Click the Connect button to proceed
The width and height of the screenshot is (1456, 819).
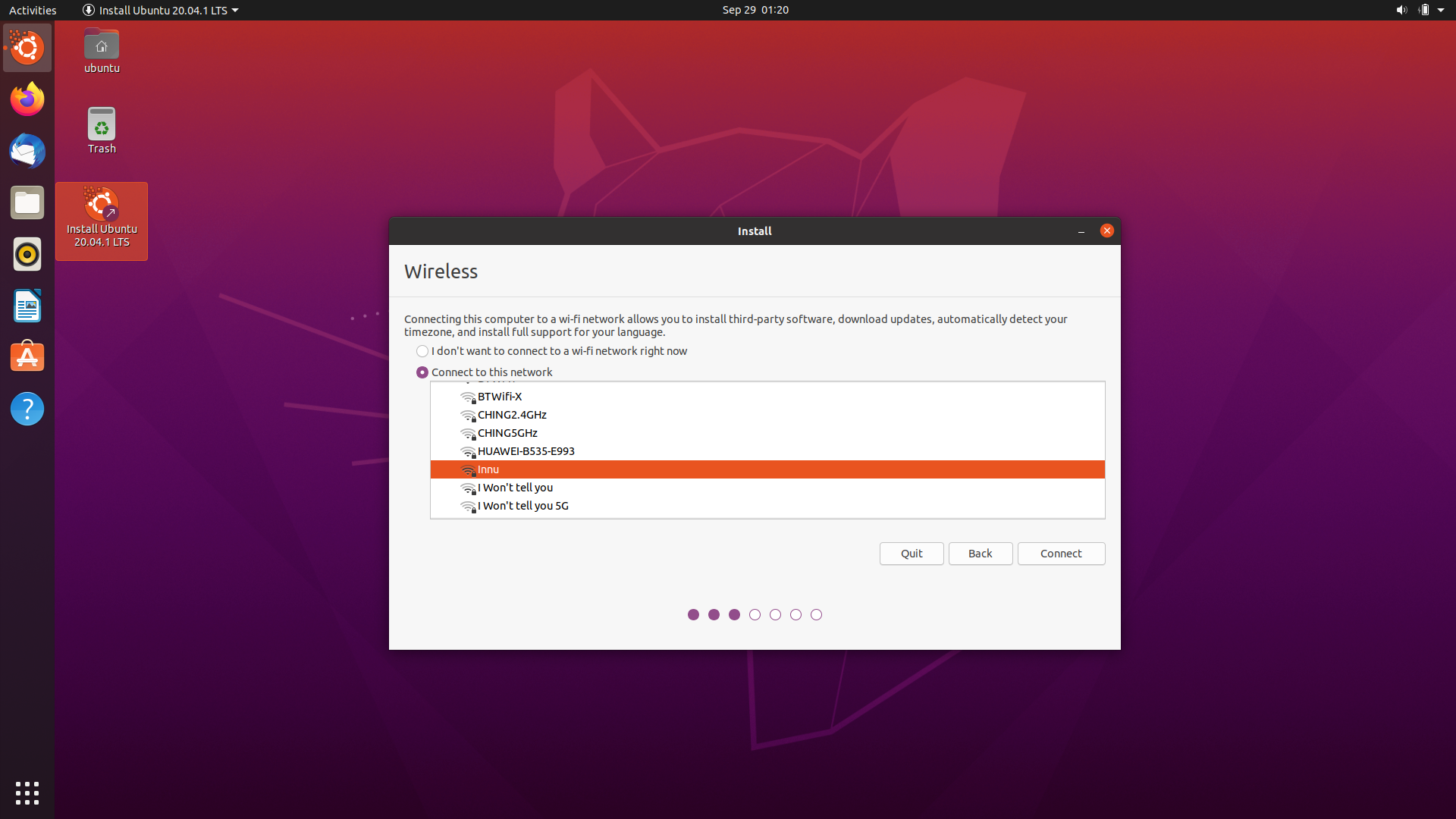pos(1061,553)
